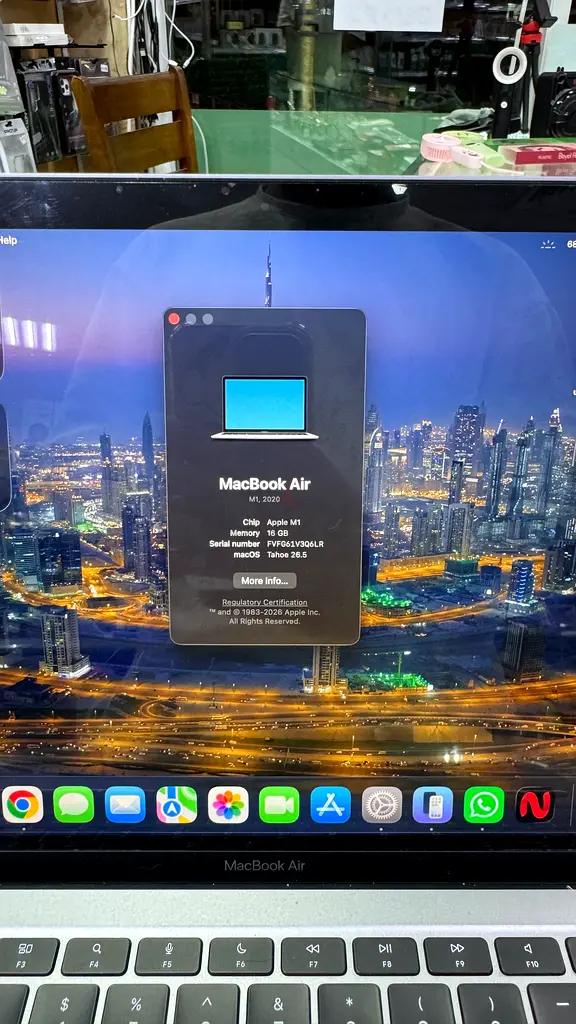576x1024 pixels.
Task: Minimize the About This Mac window
Action: click(191, 319)
